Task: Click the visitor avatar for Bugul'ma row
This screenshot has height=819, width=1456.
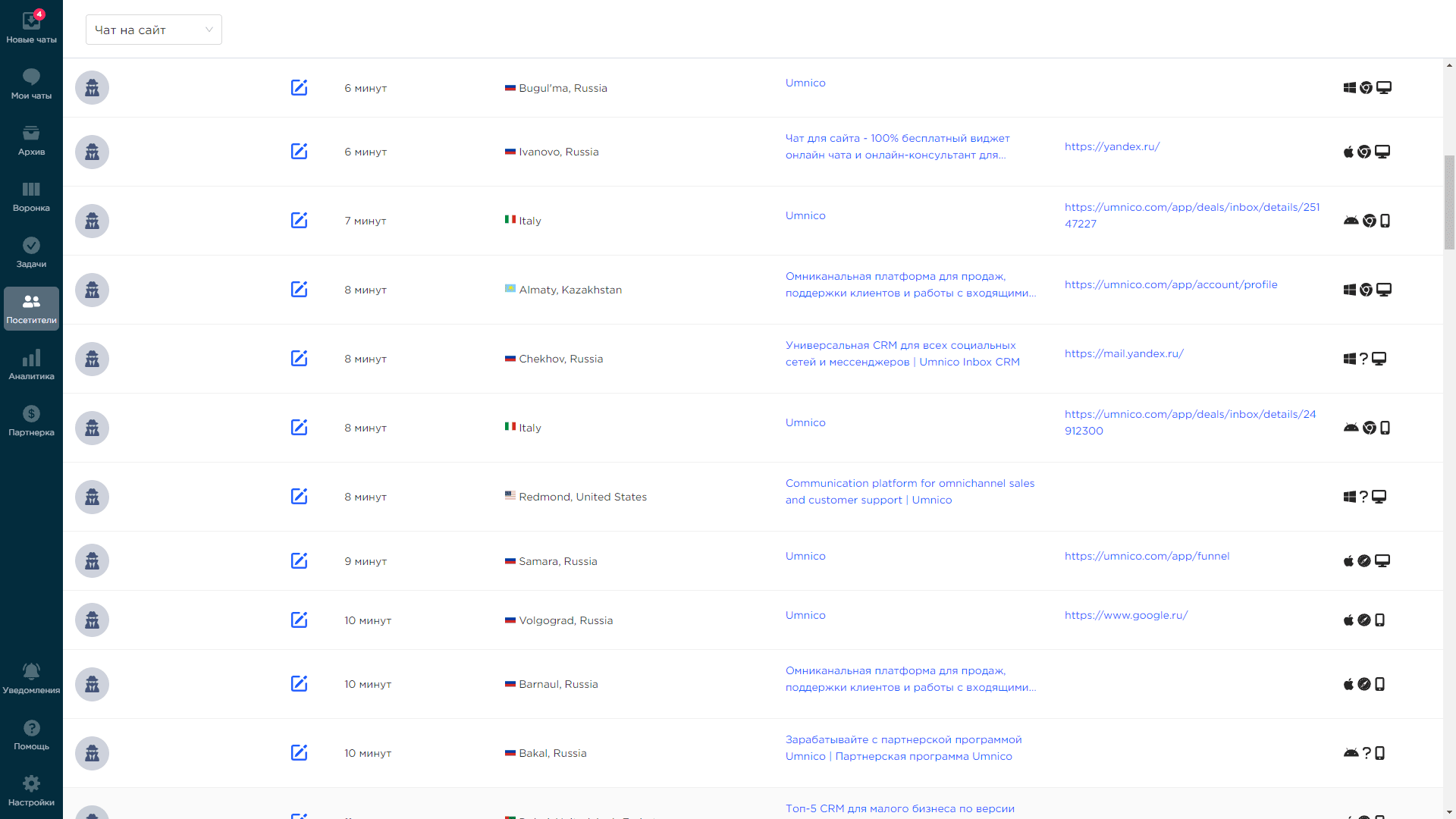Action: tap(92, 88)
